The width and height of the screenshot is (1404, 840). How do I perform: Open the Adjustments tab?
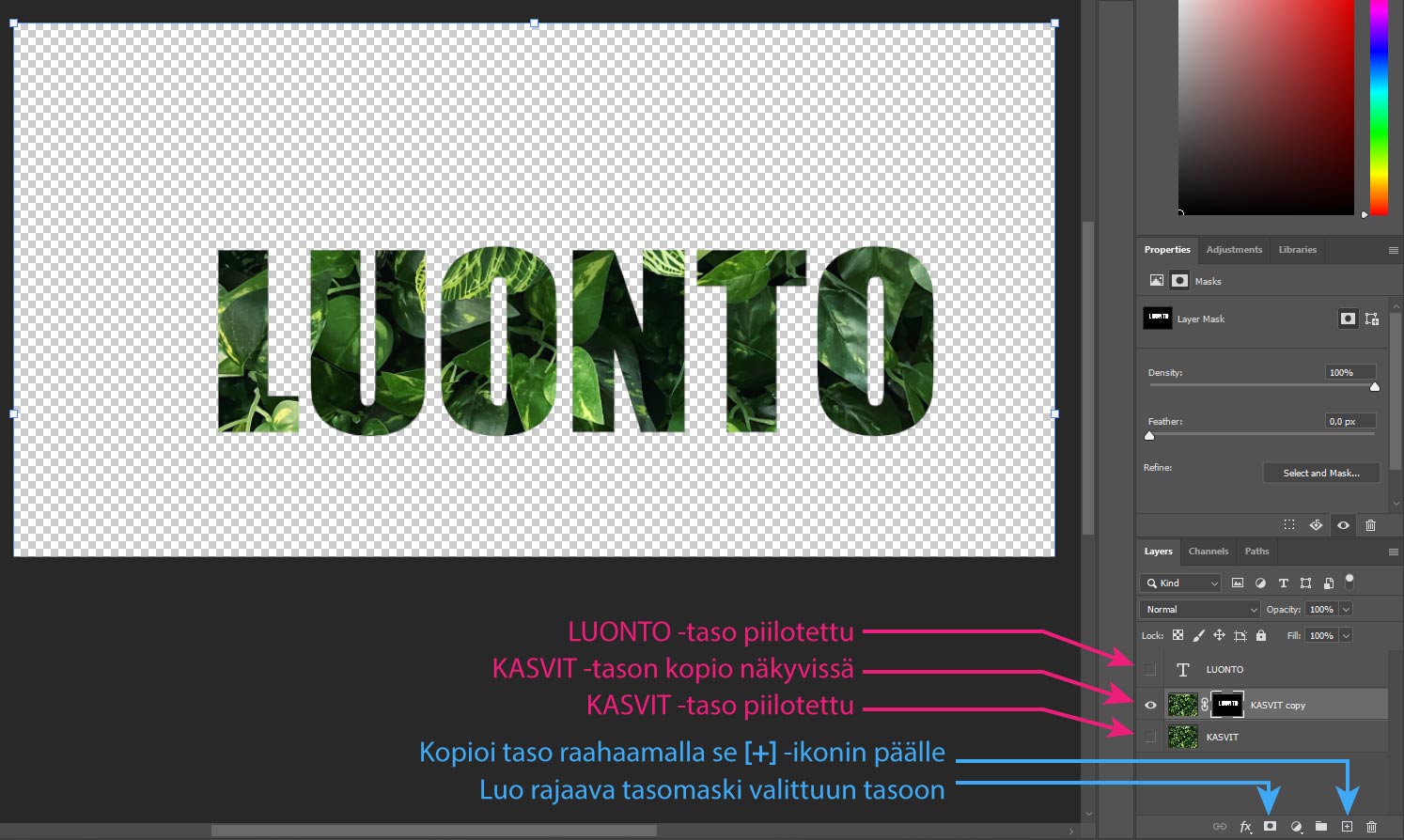coord(1234,250)
